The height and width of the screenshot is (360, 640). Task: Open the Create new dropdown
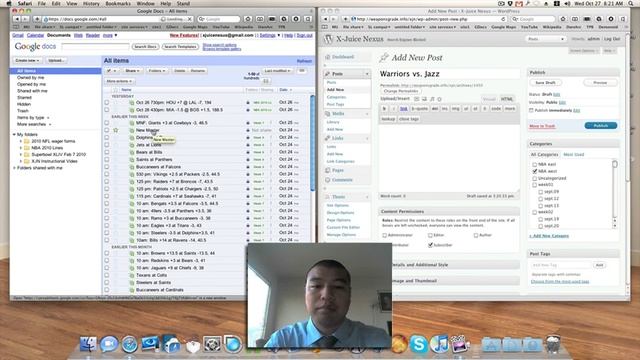click(27, 60)
